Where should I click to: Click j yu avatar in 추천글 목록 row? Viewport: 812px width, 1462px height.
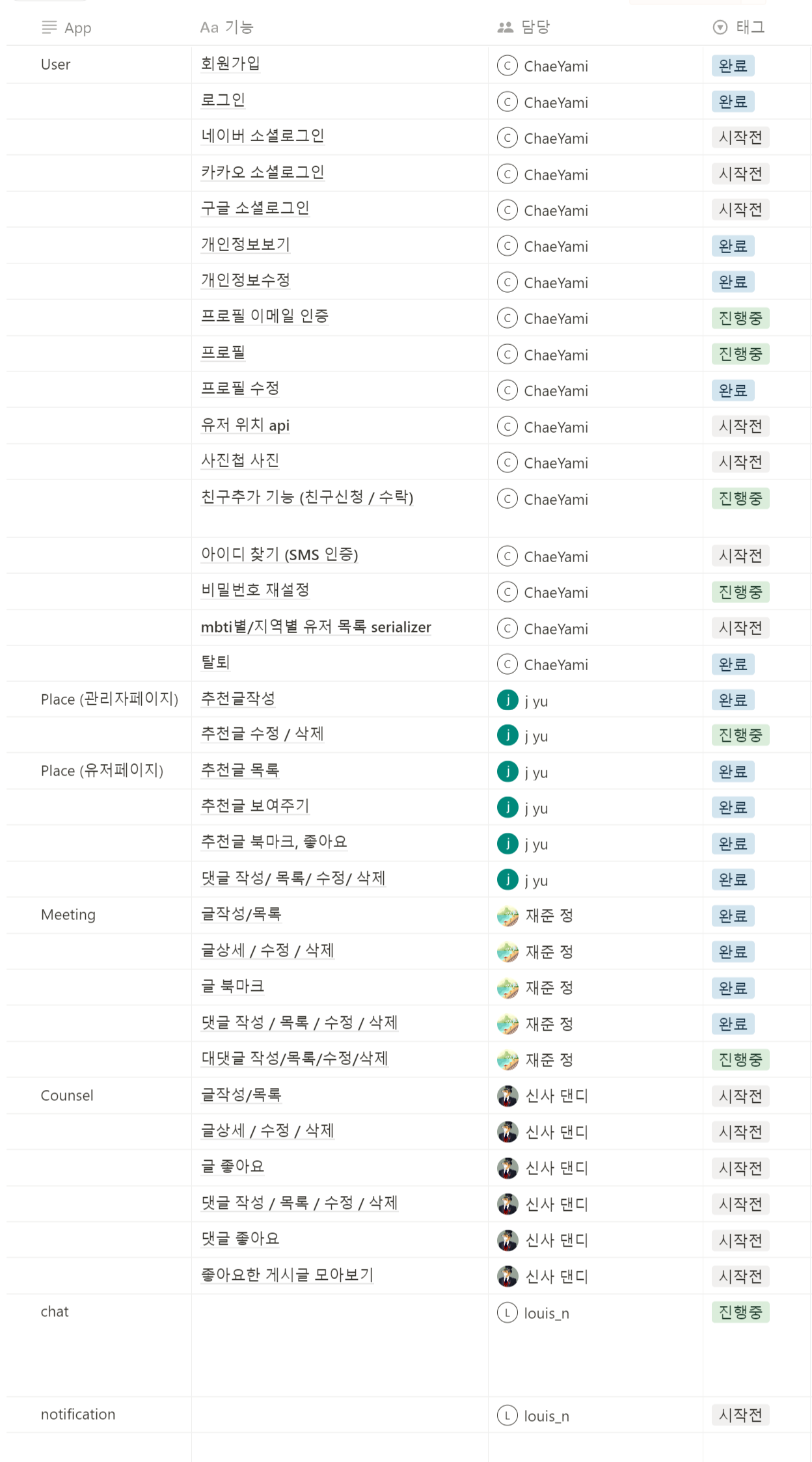coord(507,772)
